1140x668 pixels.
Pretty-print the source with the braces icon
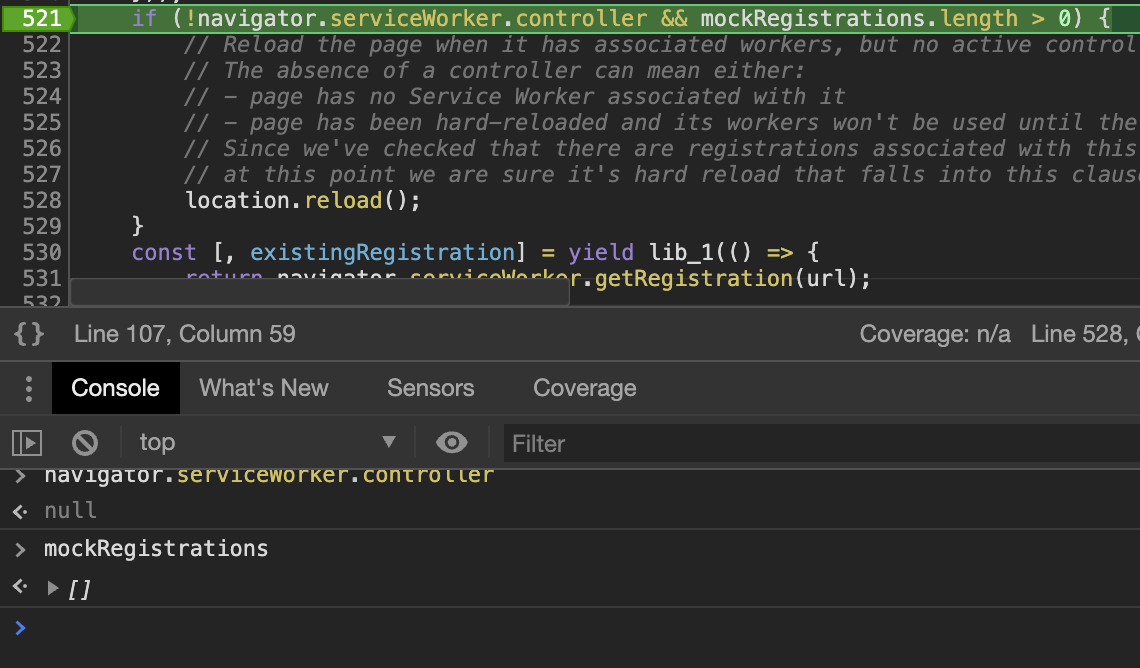(29, 334)
